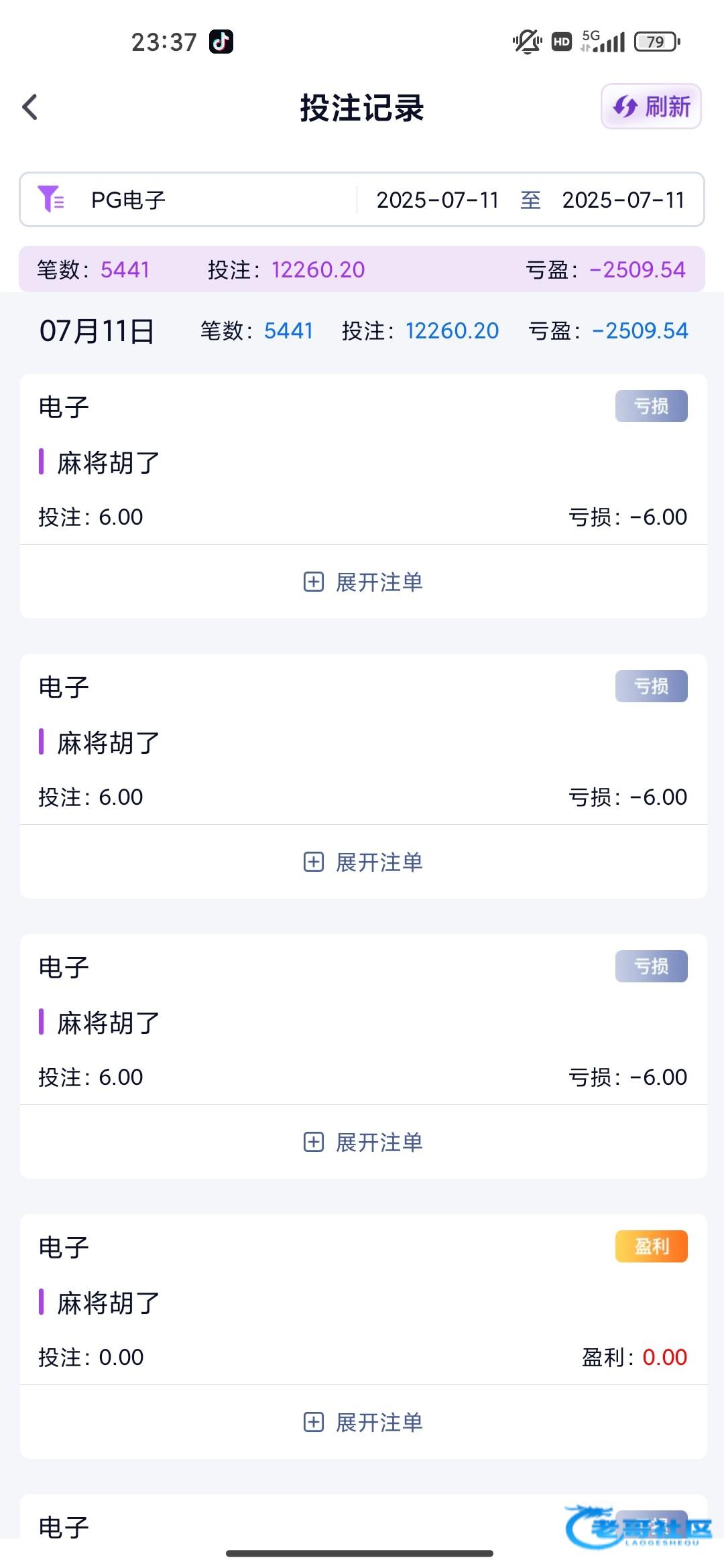Select the end date 2025-07-11 field
The width and height of the screenshot is (724, 1568).
coord(623,200)
